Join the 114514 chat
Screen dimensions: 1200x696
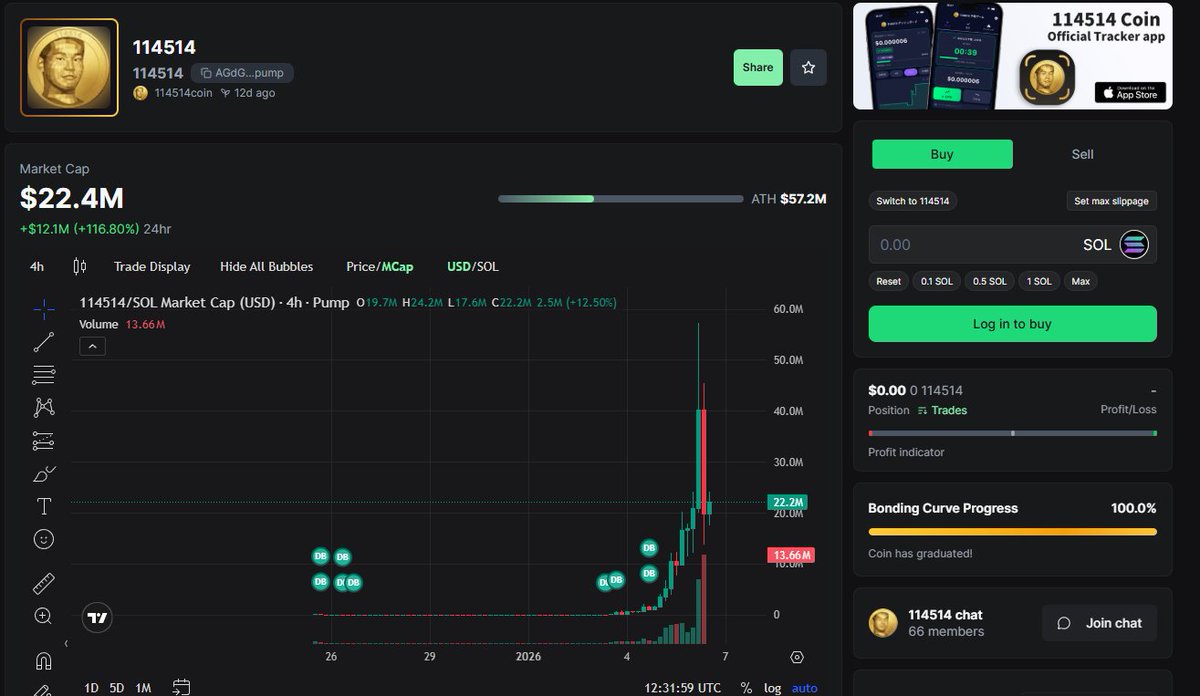tap(1100, 623)
